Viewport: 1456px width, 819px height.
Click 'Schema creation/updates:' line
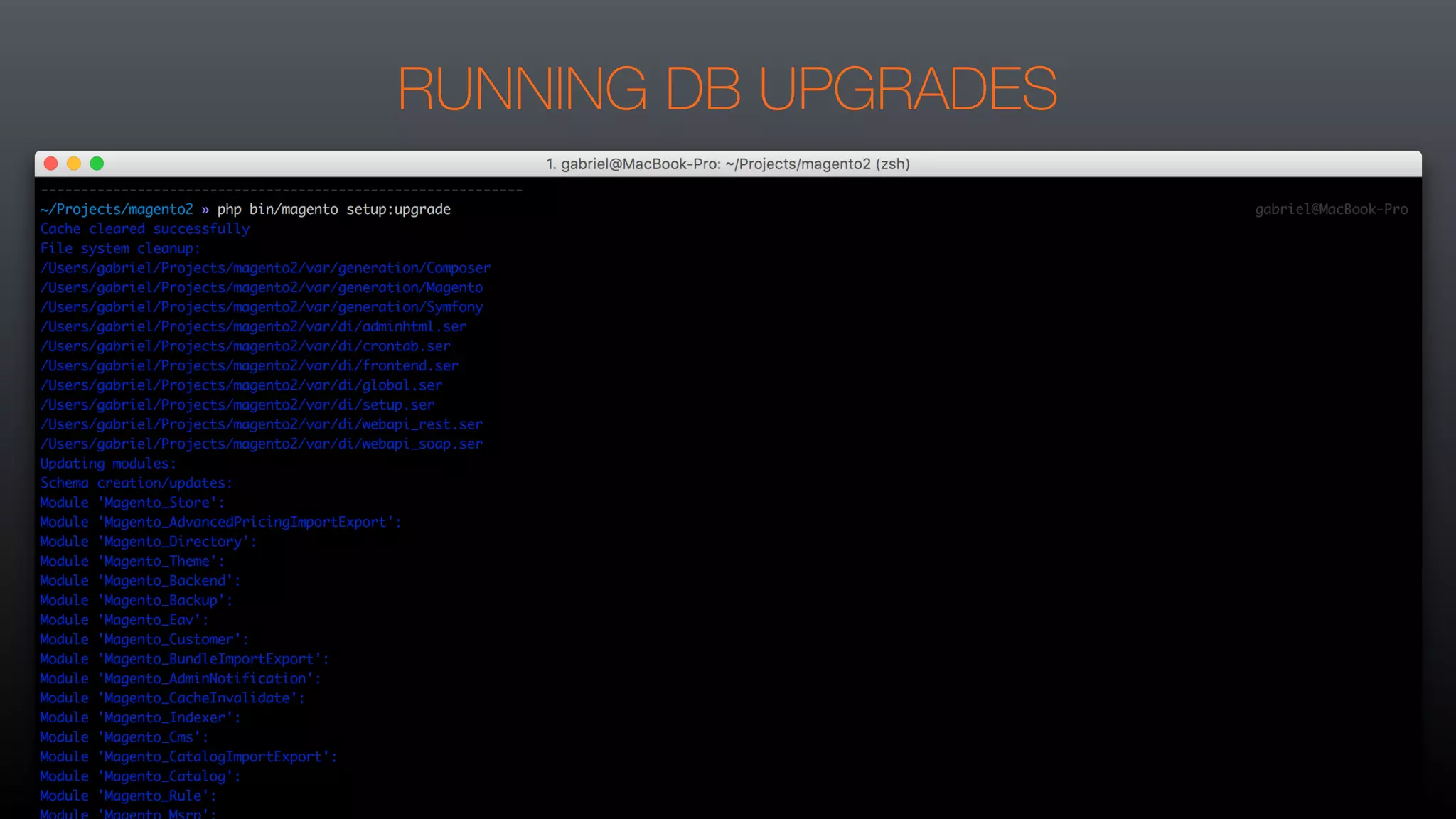tap(136, 483)
